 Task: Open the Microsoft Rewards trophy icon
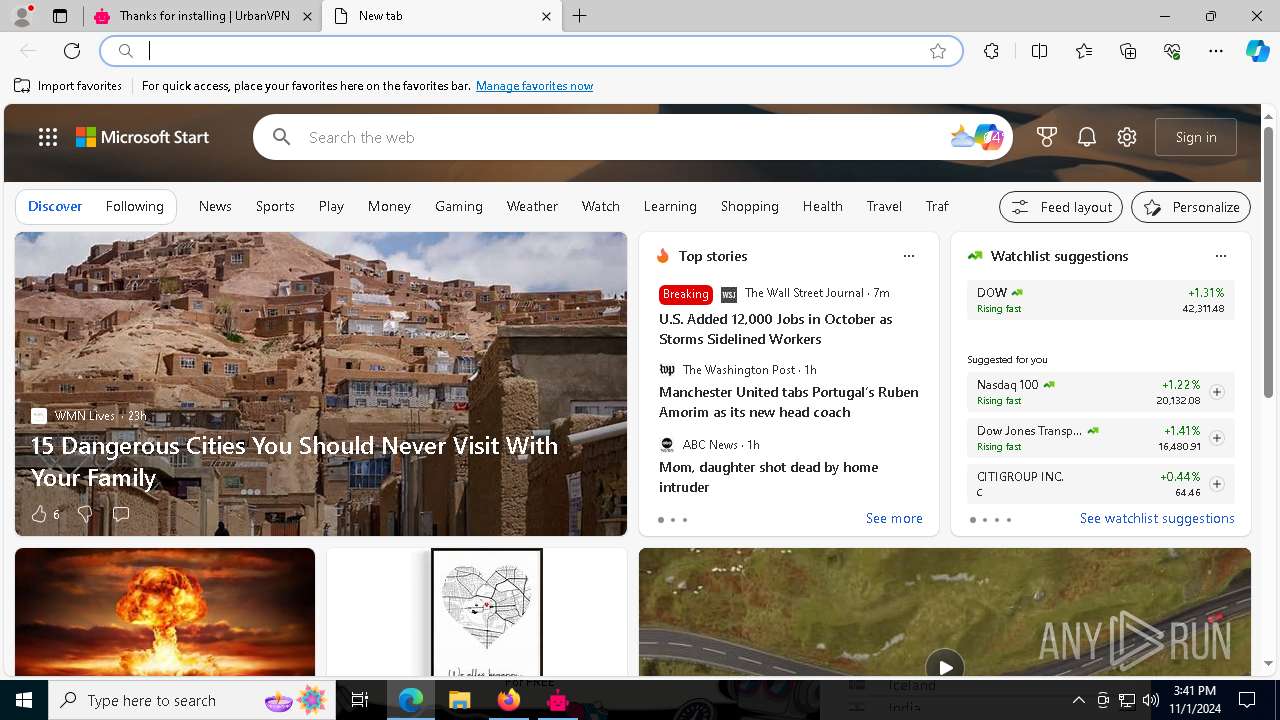(x=1047, y=137)
